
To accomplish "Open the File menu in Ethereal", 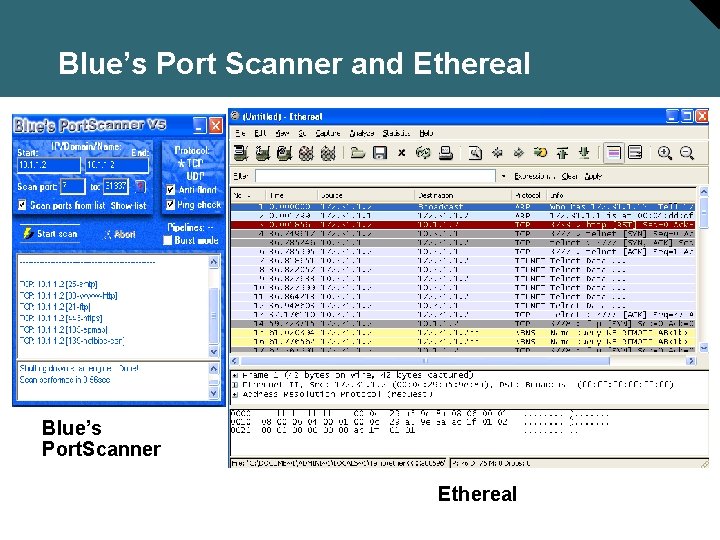I will pos(240,133).
